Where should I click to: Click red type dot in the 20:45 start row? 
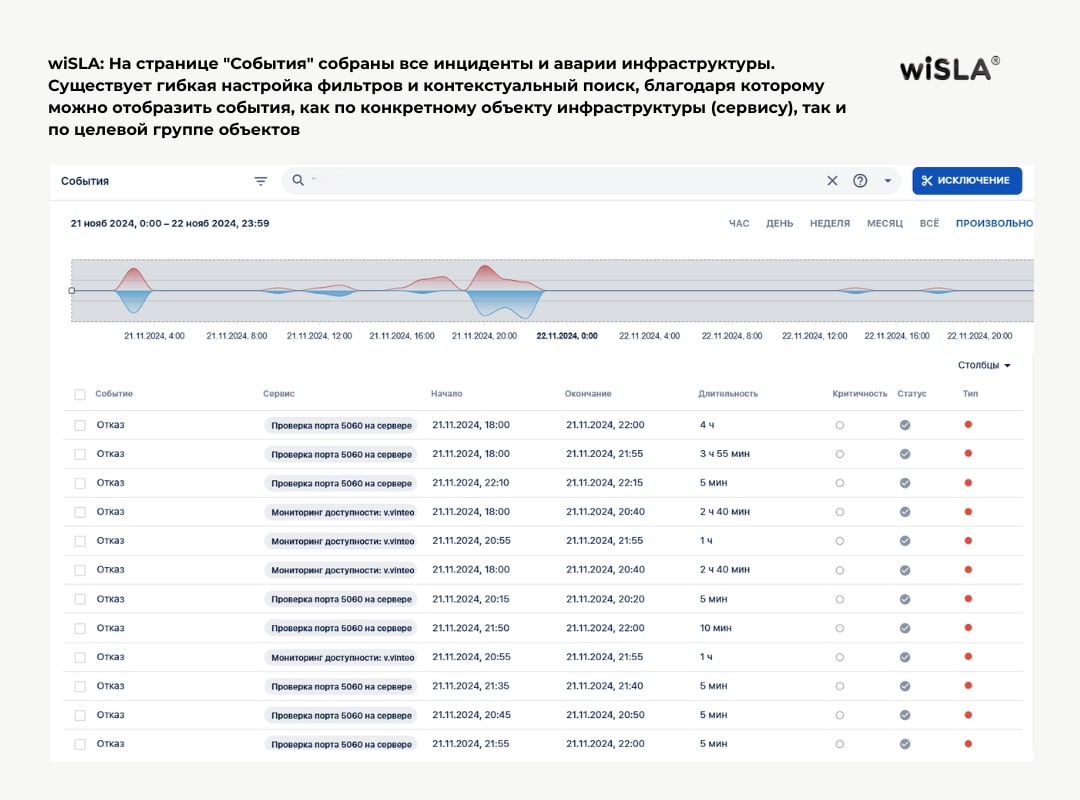pos(968,715)
